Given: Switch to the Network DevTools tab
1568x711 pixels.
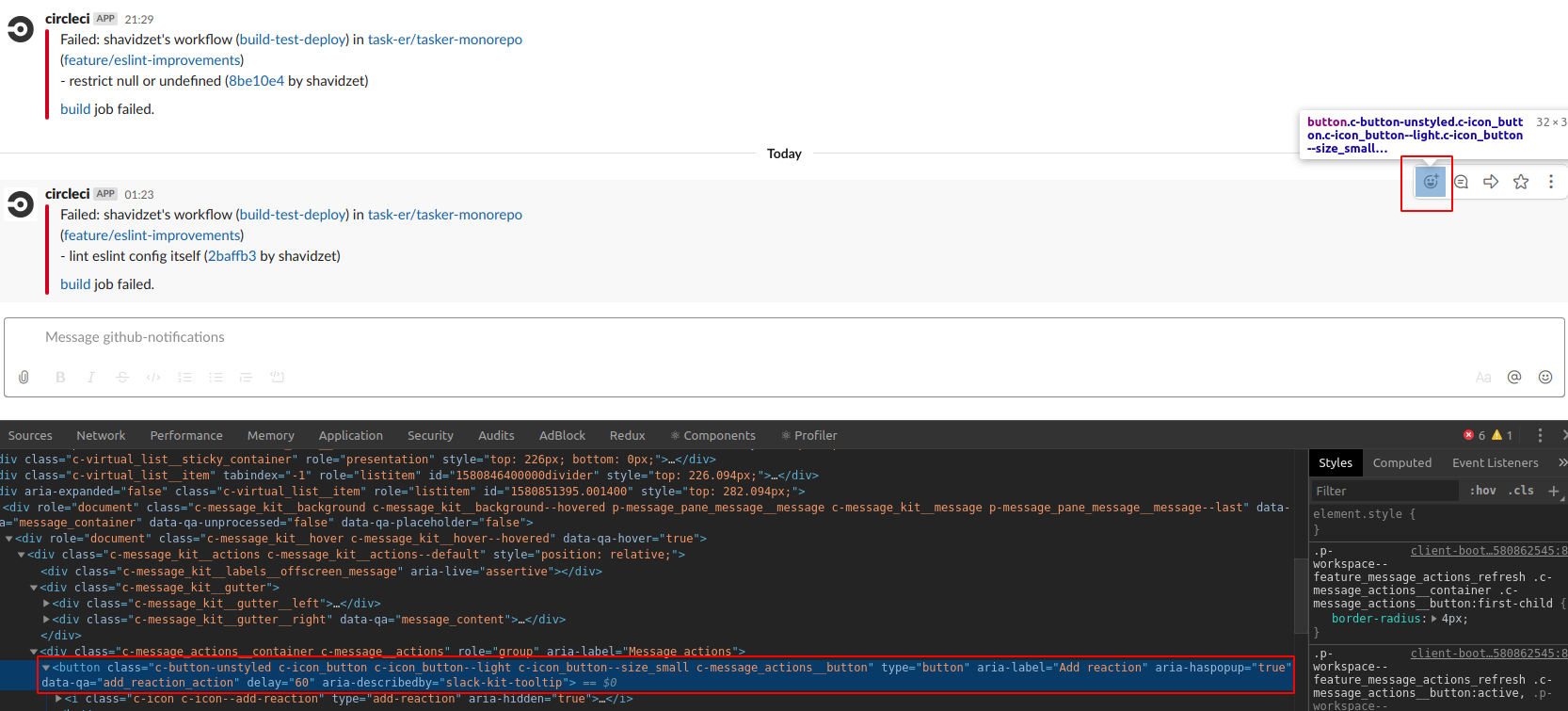Looking at the screenshot, I should tap(101, 435).
